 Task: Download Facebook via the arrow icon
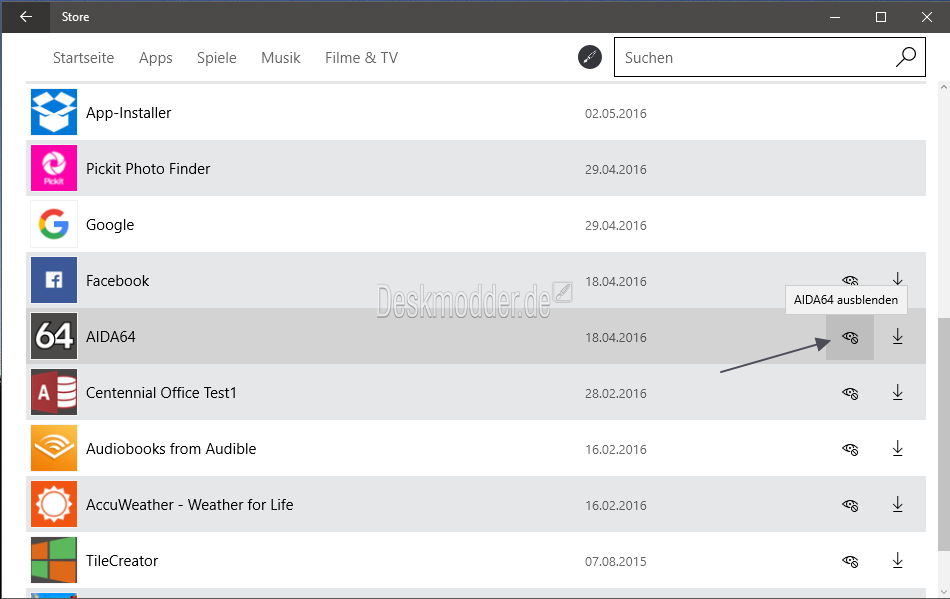[897, 279]
